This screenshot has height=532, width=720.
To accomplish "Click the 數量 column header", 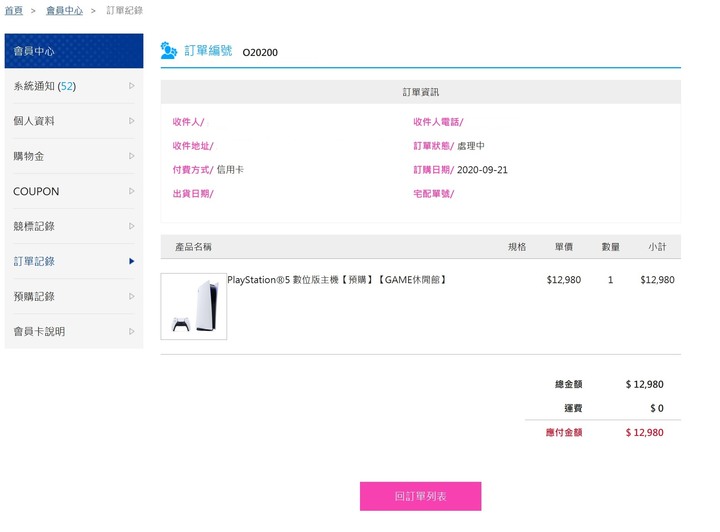I will point(611,247).
